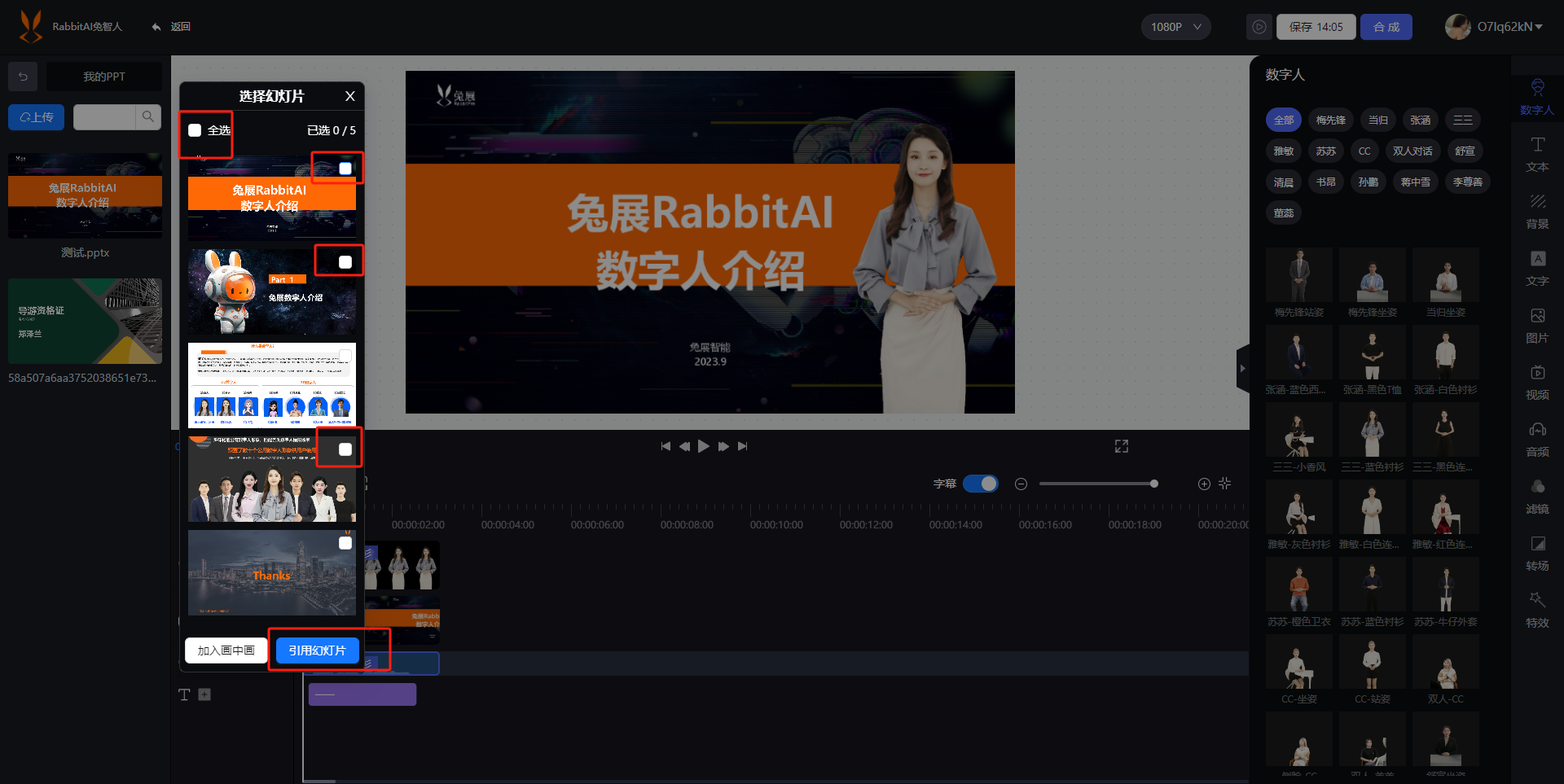Choose the 梅先锋站姿 avatar thumbnail
This screenshot has height=784, width=1564.
click(x=1299, y=276)
